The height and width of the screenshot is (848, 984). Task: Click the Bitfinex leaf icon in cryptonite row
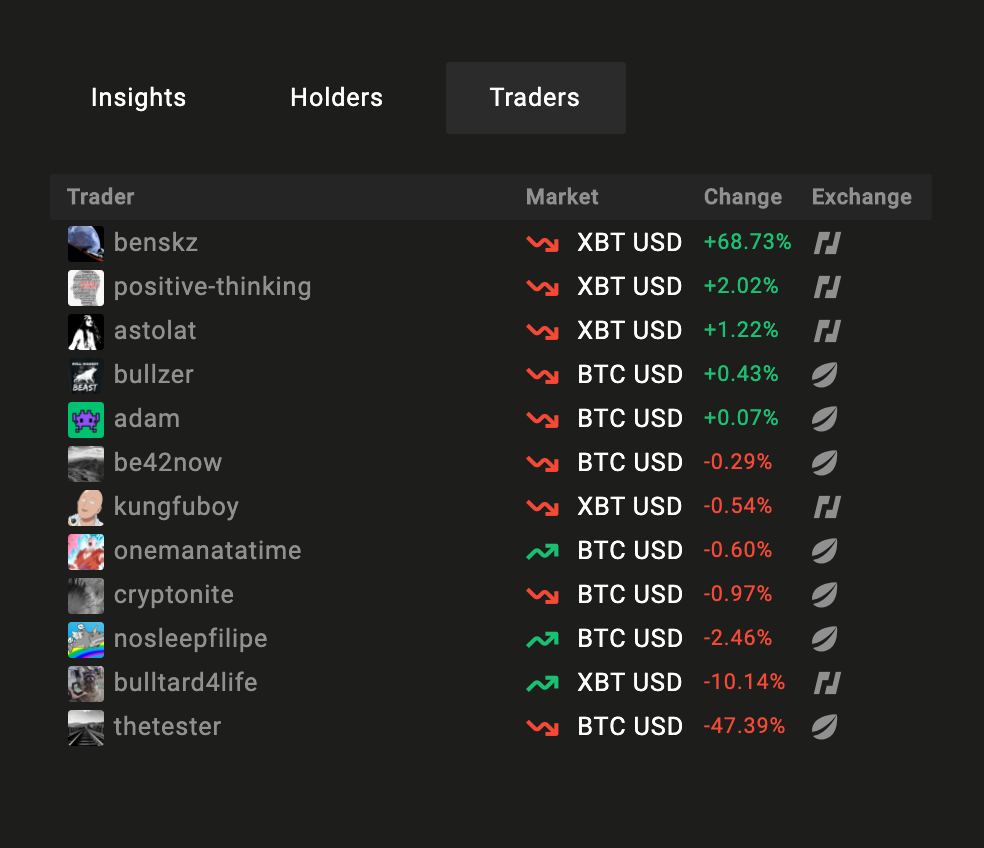(x=824, y=594)
